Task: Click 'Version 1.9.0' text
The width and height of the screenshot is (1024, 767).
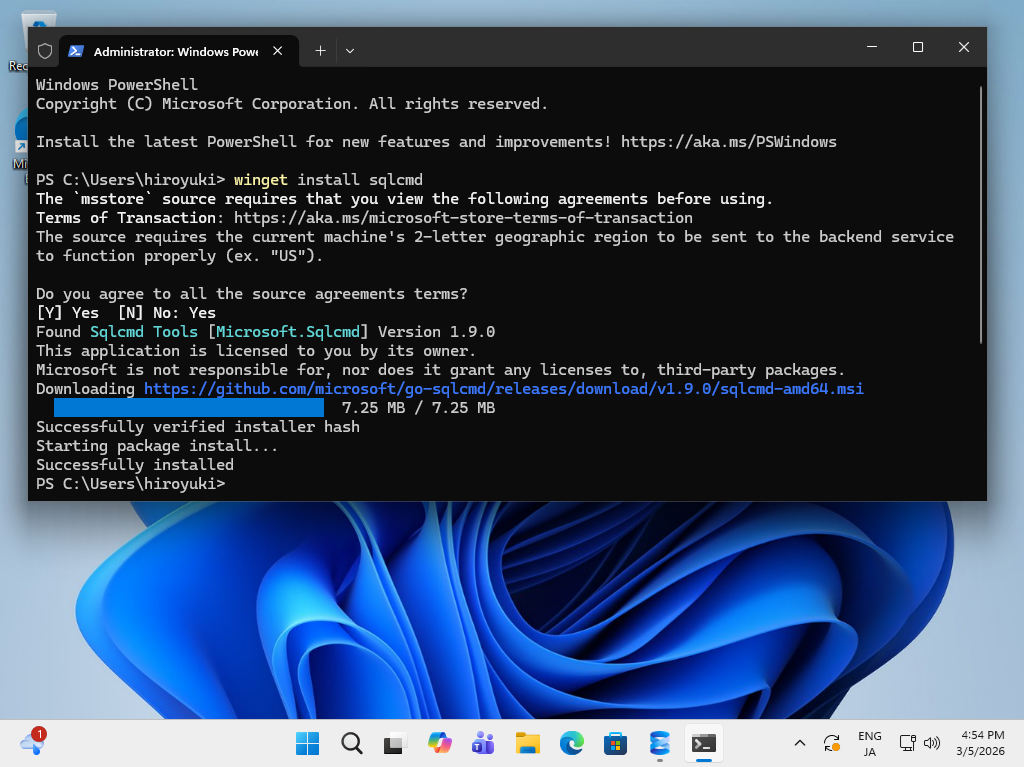Action: click(x=436, y=332)
